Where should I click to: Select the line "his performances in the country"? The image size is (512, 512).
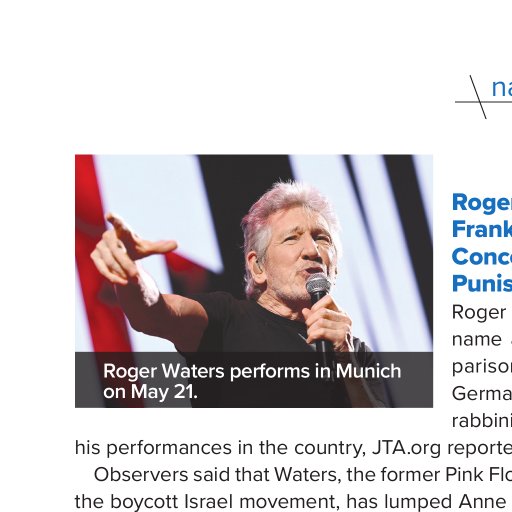click(x=293, y=448)
